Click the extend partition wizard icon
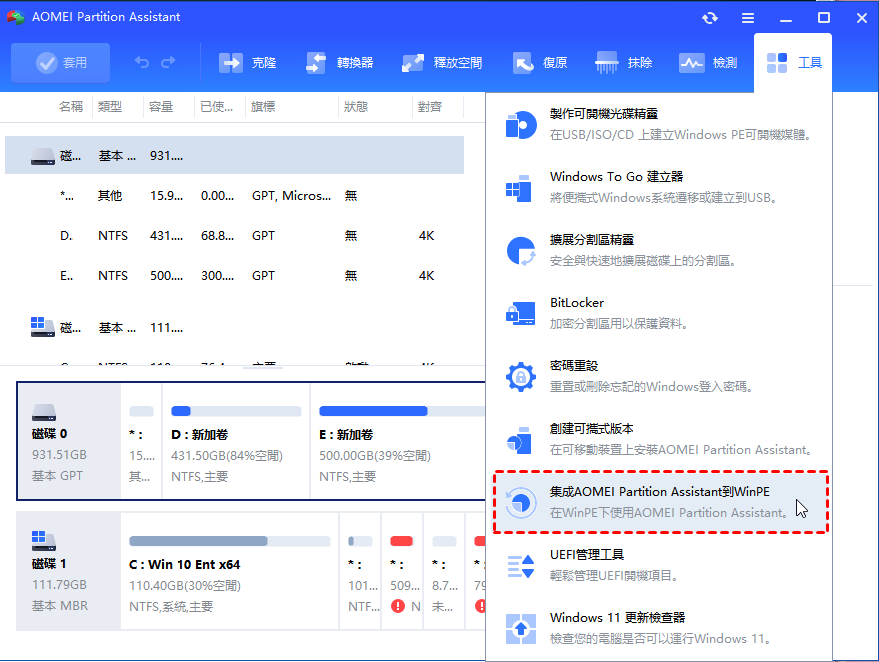Screen dimensions: 879x662 (x=521, y=251)
